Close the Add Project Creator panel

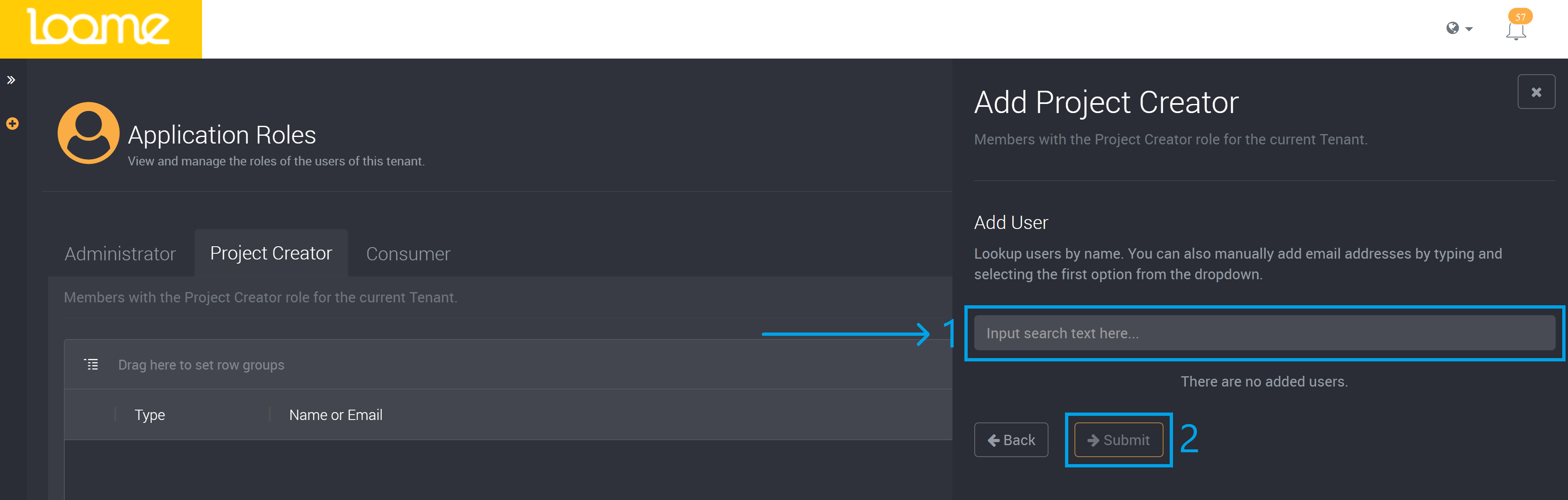1536,92
